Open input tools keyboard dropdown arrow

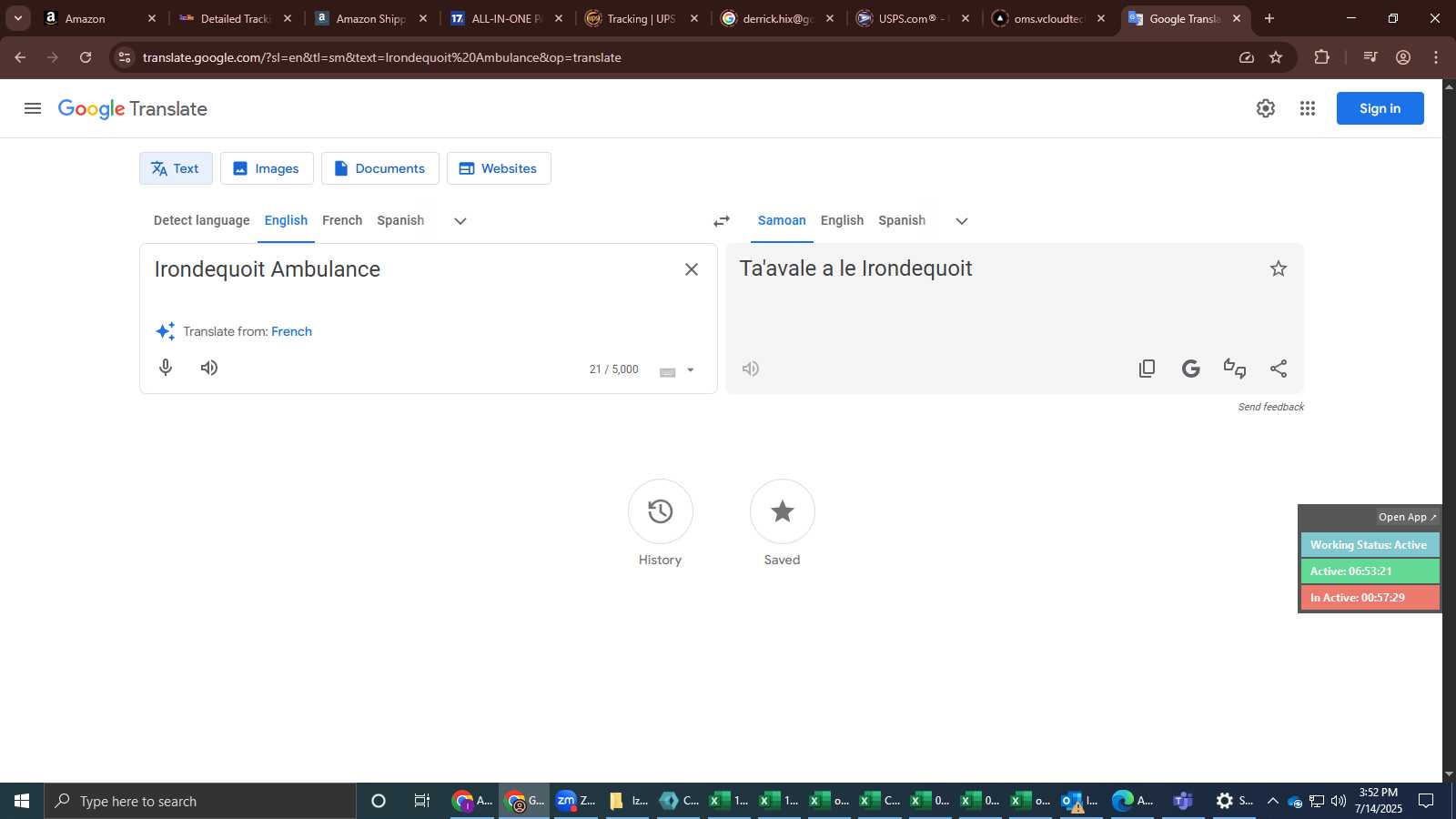[x=691, y=370]
